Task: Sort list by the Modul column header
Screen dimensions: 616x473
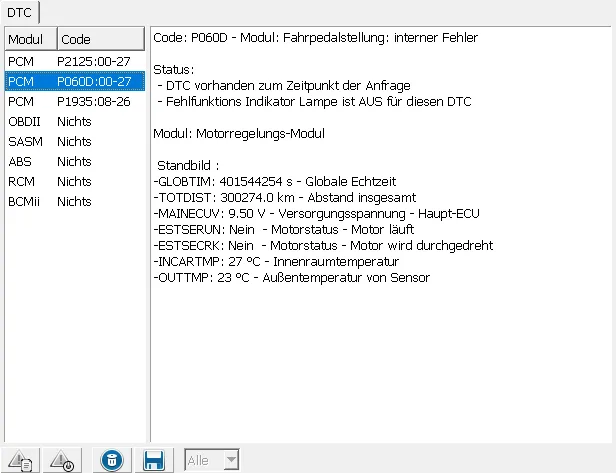Action: 29,39
